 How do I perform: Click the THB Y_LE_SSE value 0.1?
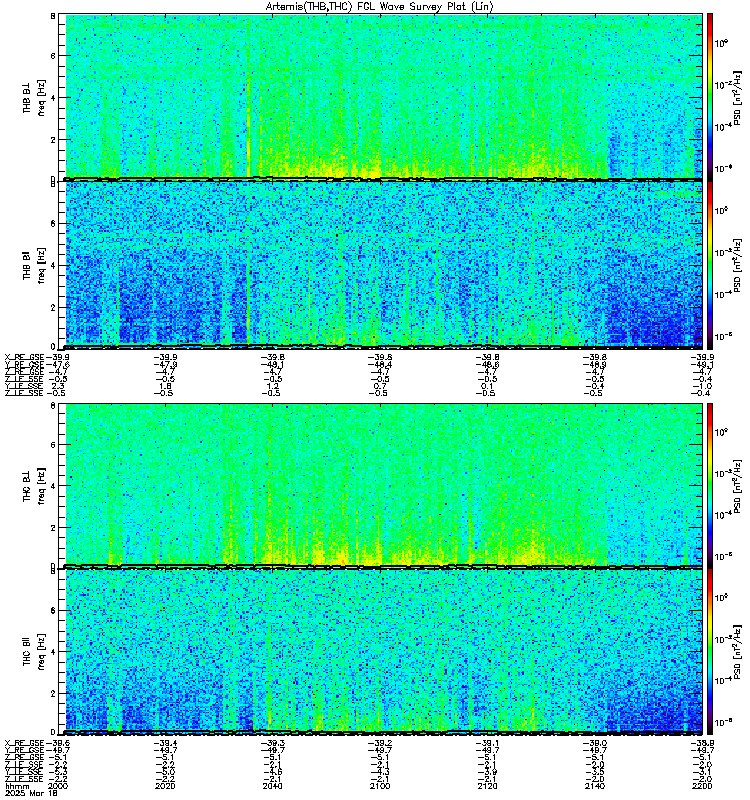[x=489, y=386]
